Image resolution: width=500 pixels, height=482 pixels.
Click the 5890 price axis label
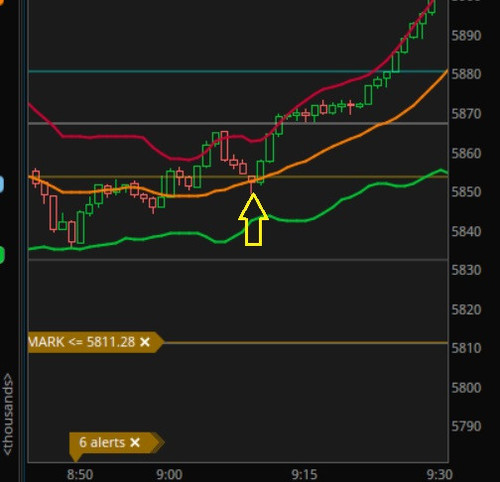466,35
